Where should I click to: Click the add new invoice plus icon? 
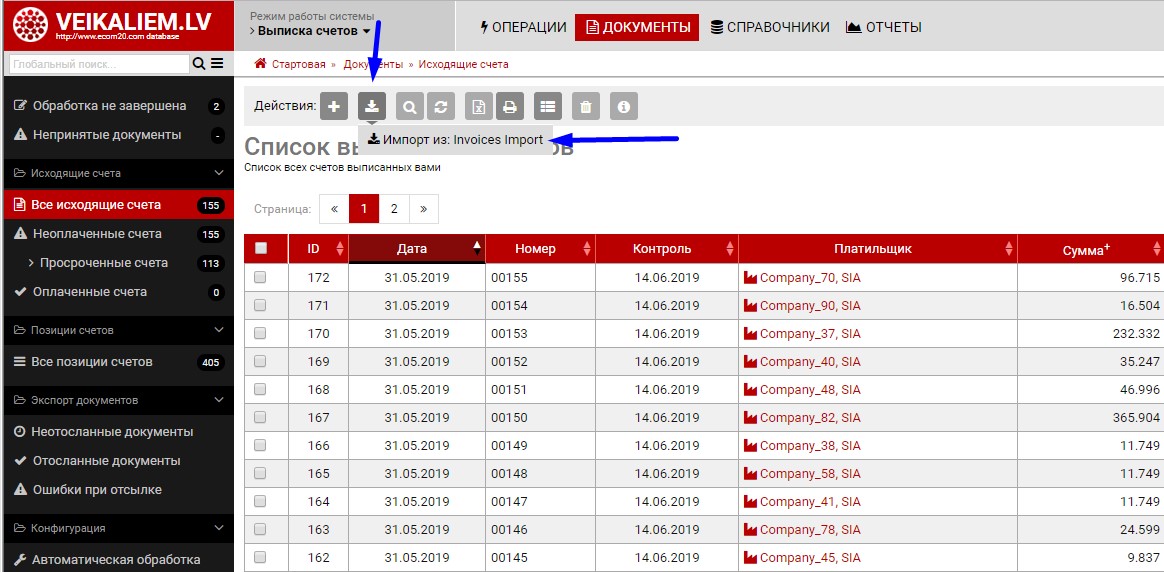[334, 107]
